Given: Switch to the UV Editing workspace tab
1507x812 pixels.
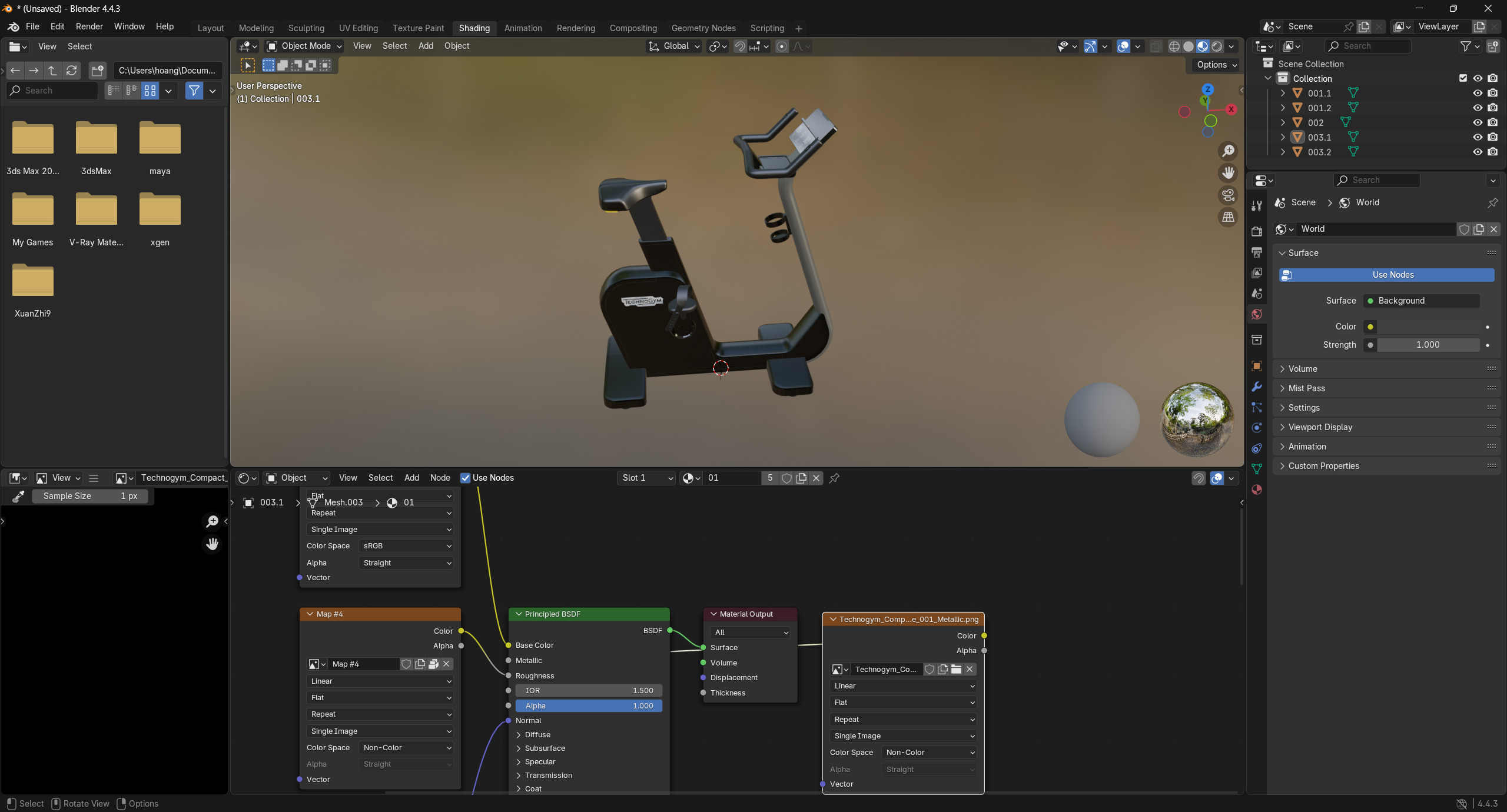Looking at the screenshot, I should [x=358, y=28].
